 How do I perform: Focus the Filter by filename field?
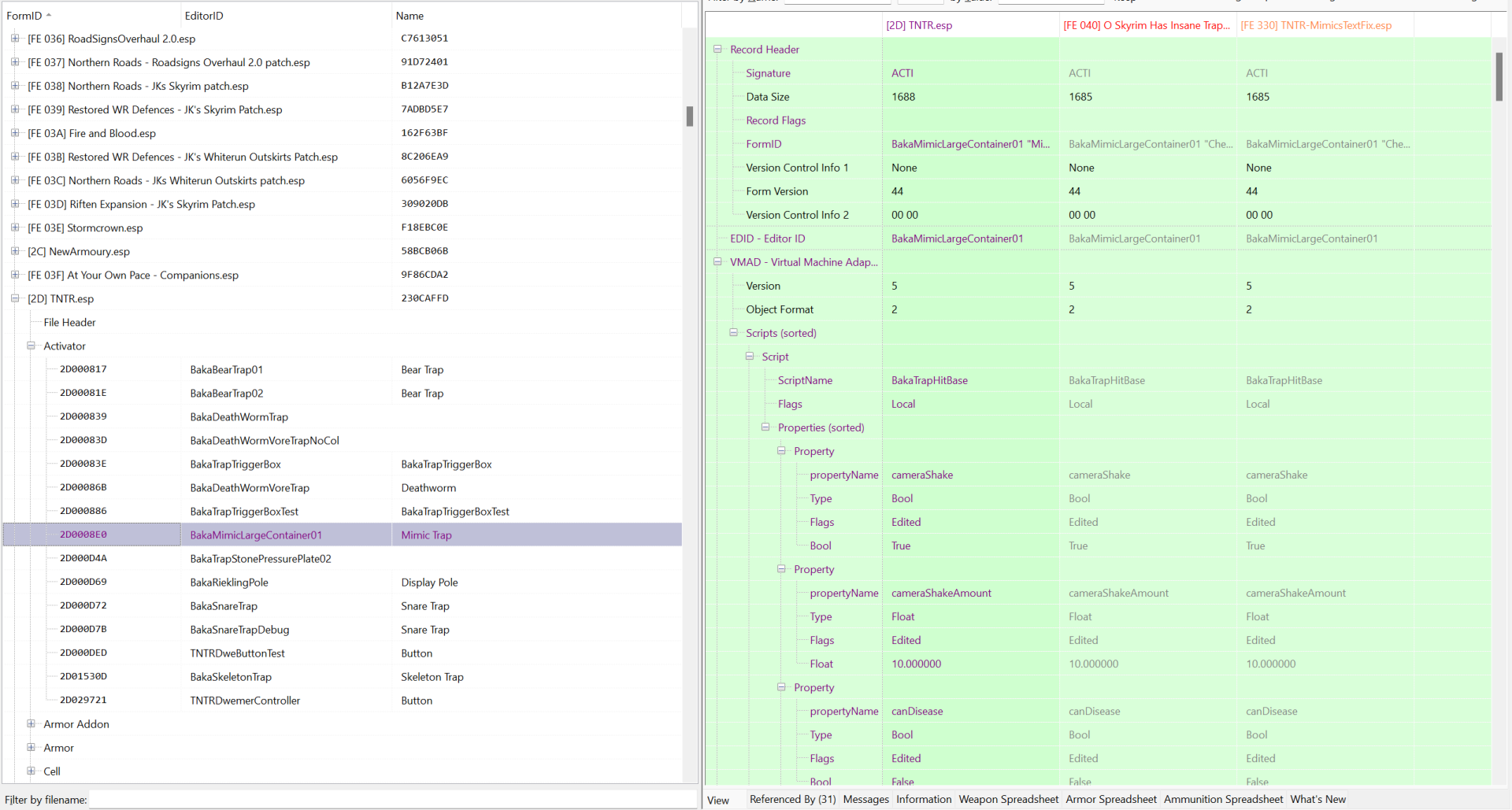393,800
